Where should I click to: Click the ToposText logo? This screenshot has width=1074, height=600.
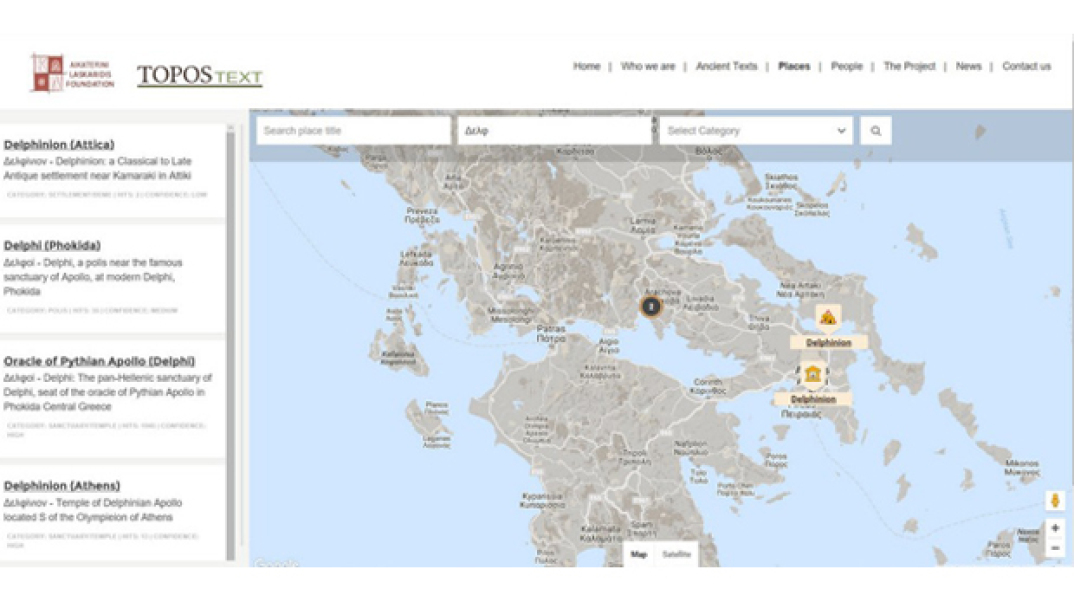click(199, 76)
